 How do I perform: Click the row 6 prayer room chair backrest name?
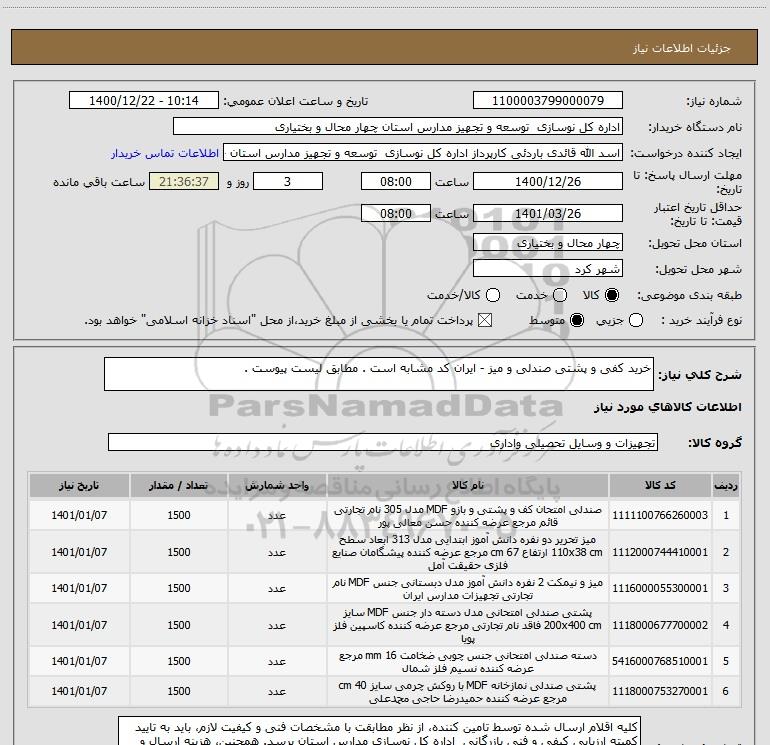(x=468, y=691)
